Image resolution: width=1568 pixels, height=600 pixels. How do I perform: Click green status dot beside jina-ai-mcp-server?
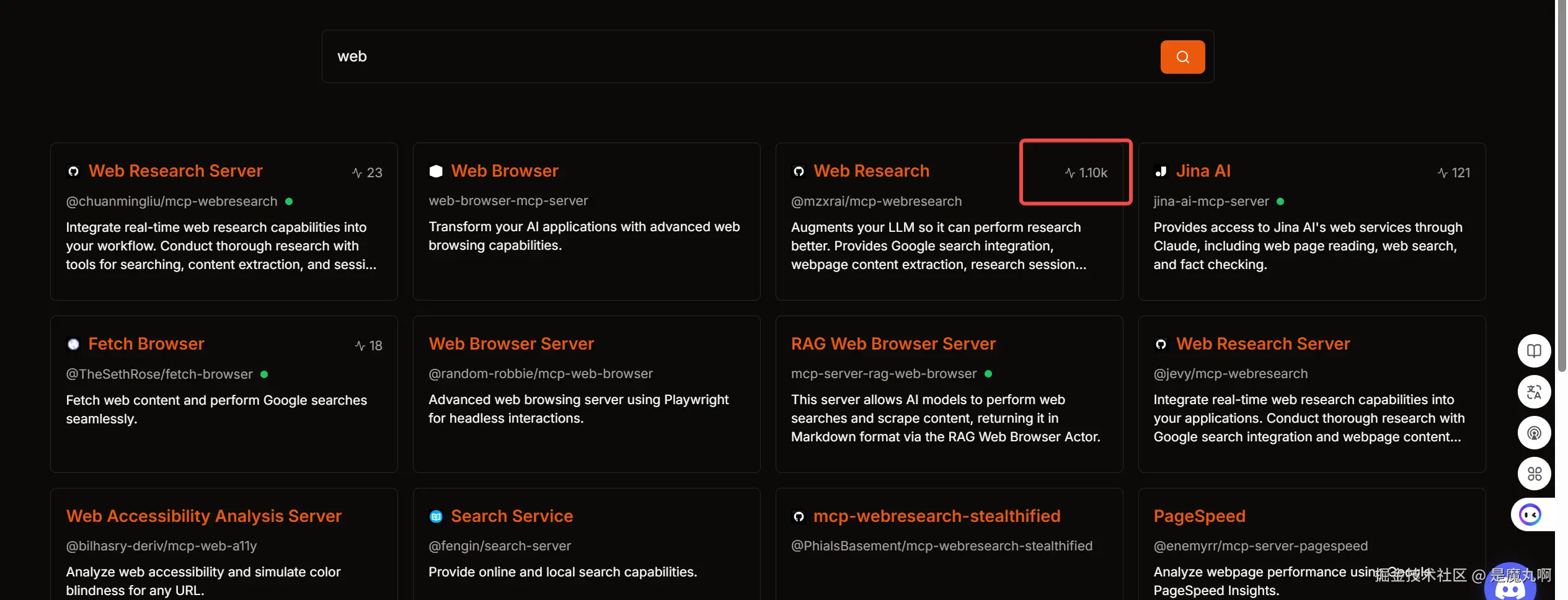(x=1280, y=201)
